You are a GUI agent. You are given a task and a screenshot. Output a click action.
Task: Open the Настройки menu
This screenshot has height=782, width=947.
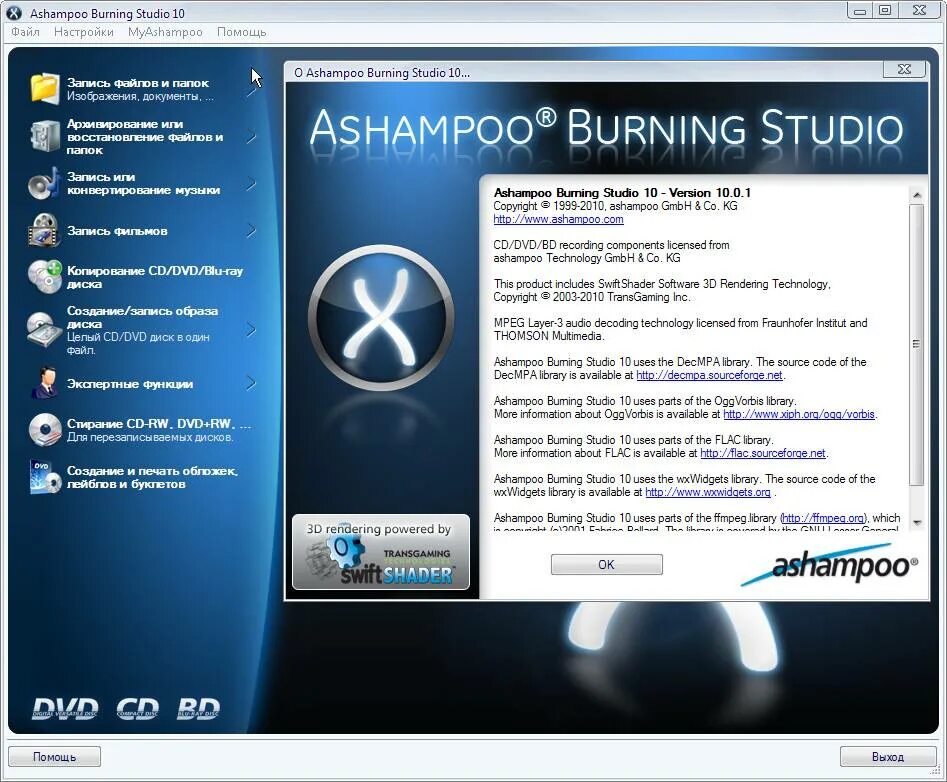84,32
